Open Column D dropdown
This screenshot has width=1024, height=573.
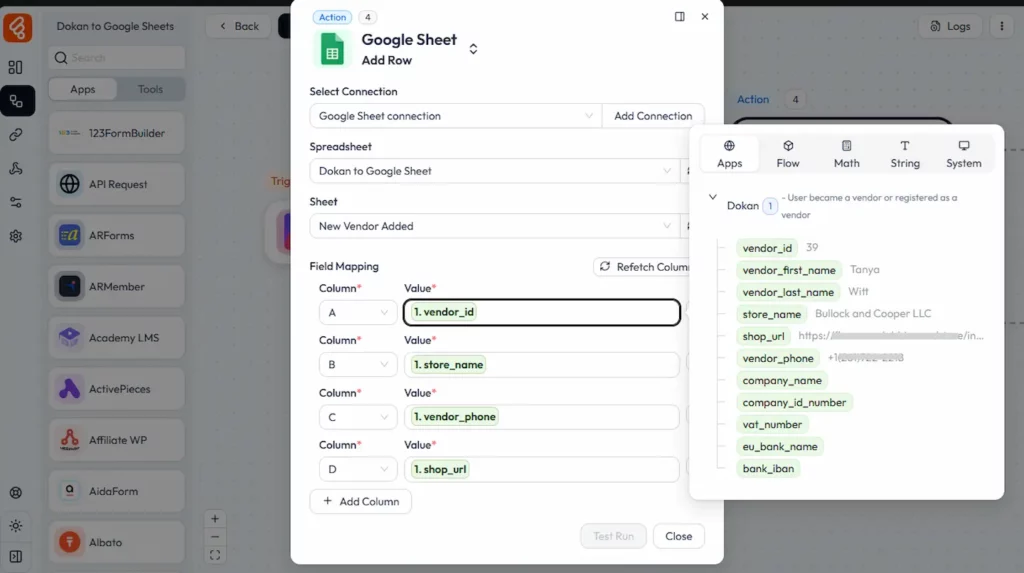coord(358,469)
